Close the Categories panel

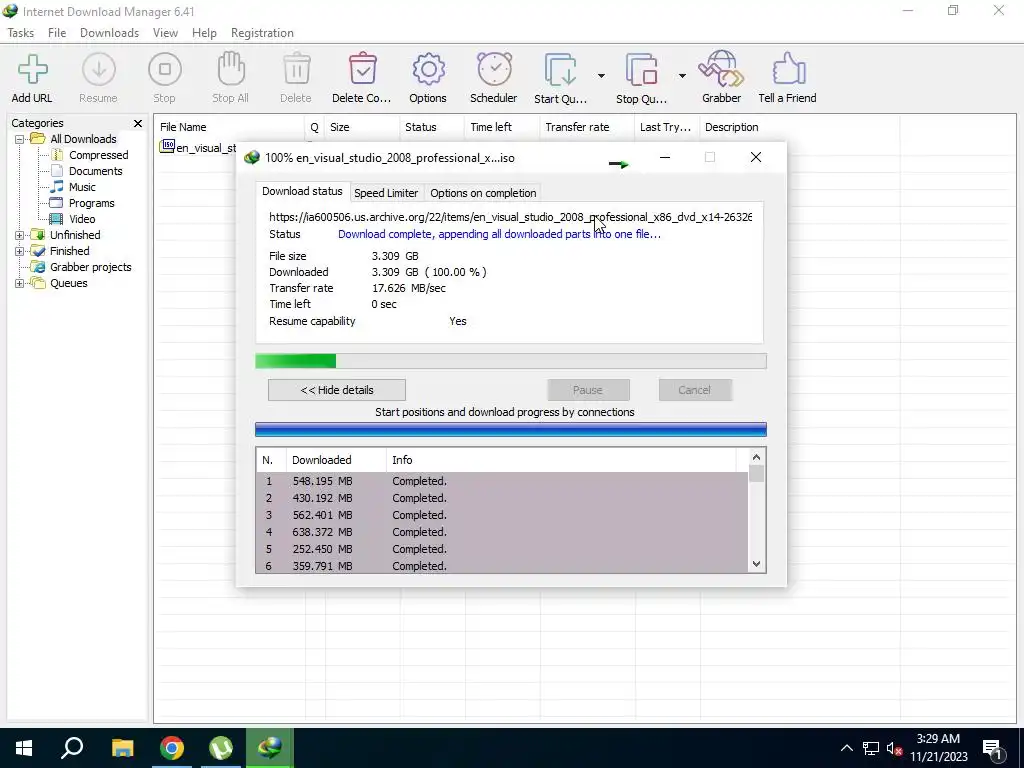click(x=138, y=123)
